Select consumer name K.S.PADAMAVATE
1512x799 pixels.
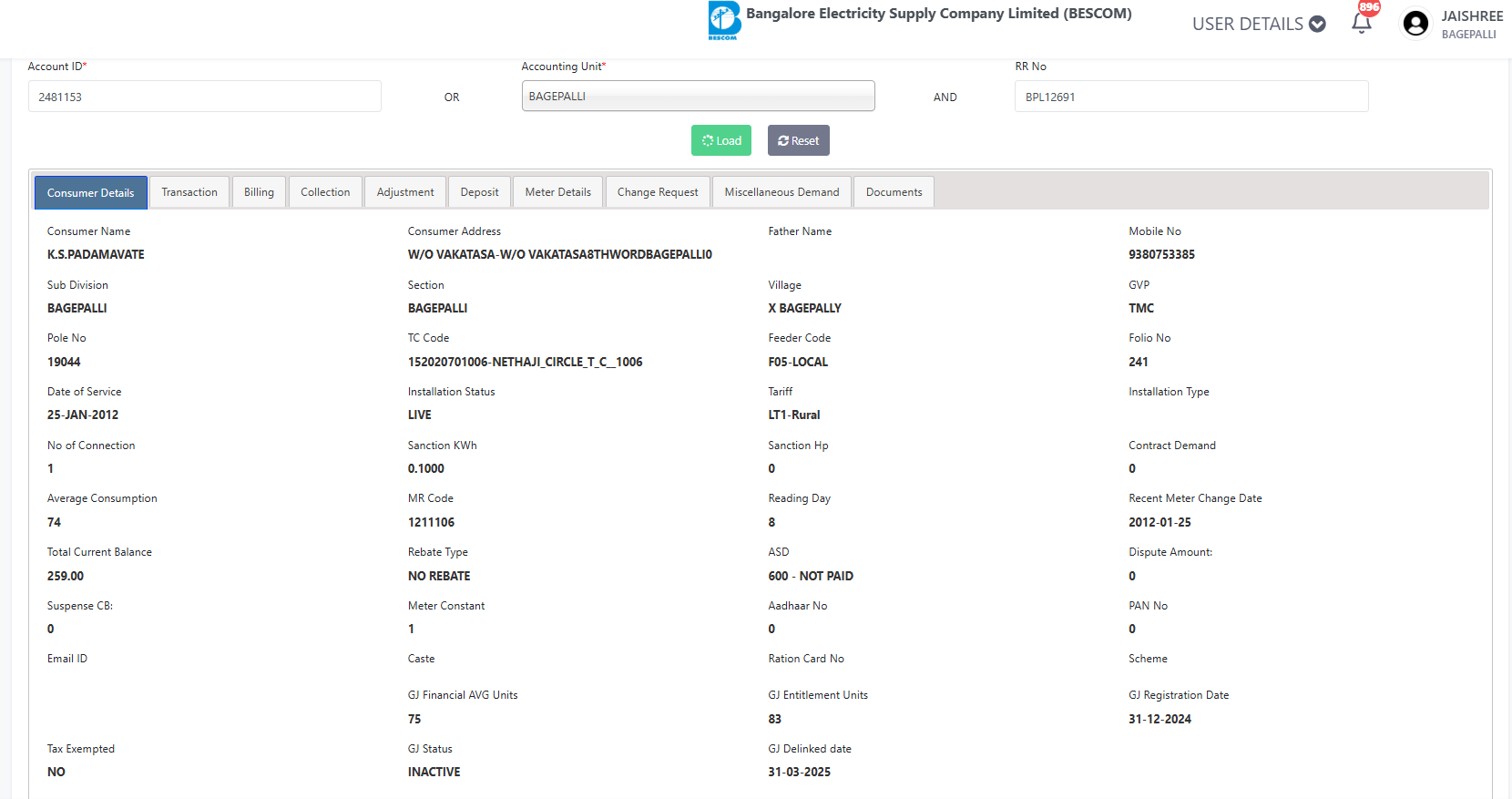click(96, 254)
